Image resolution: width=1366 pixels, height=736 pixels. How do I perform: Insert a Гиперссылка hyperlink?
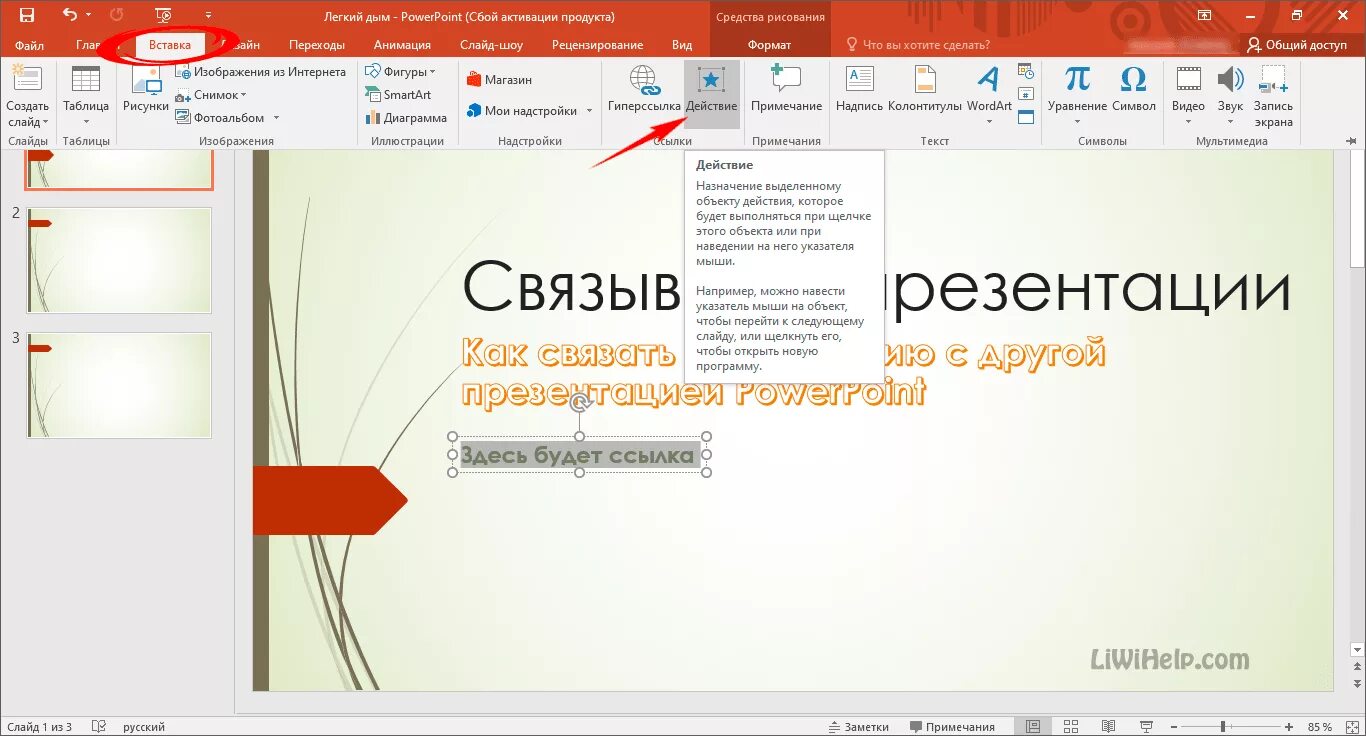coord(644,88)
